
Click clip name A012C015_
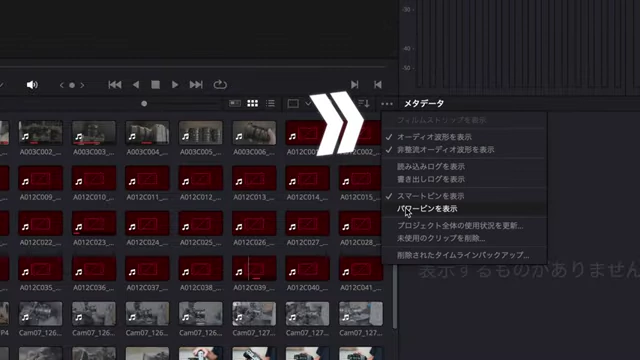tap(360, 197)
